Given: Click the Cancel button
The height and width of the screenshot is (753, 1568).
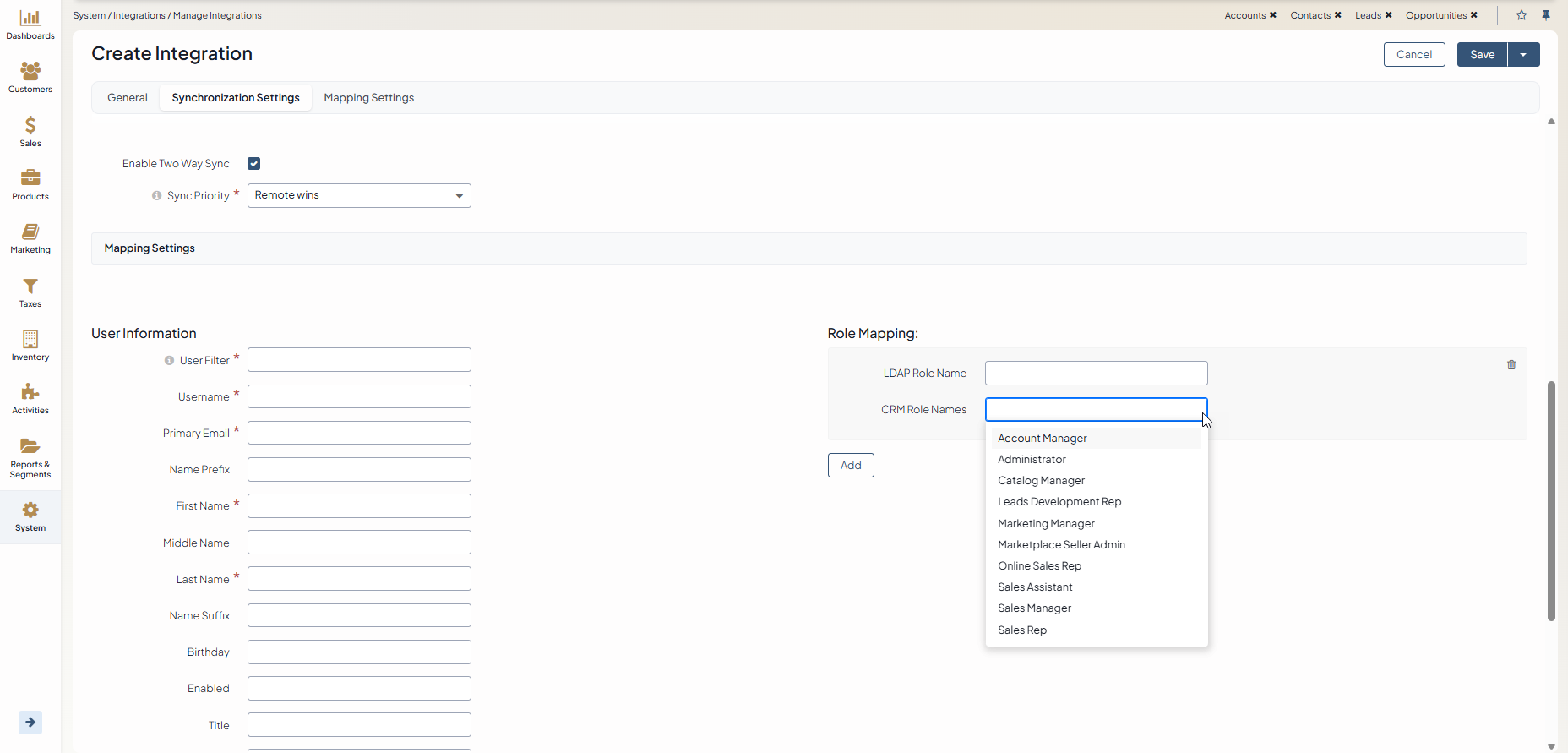Looking at the screenshot, I should click(1413, 55).
